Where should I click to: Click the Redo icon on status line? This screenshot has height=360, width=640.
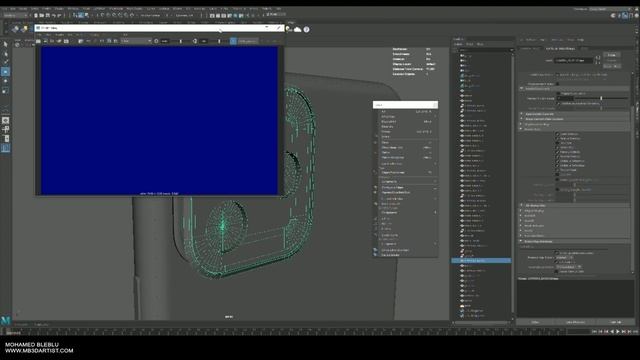tap(59, 16)
